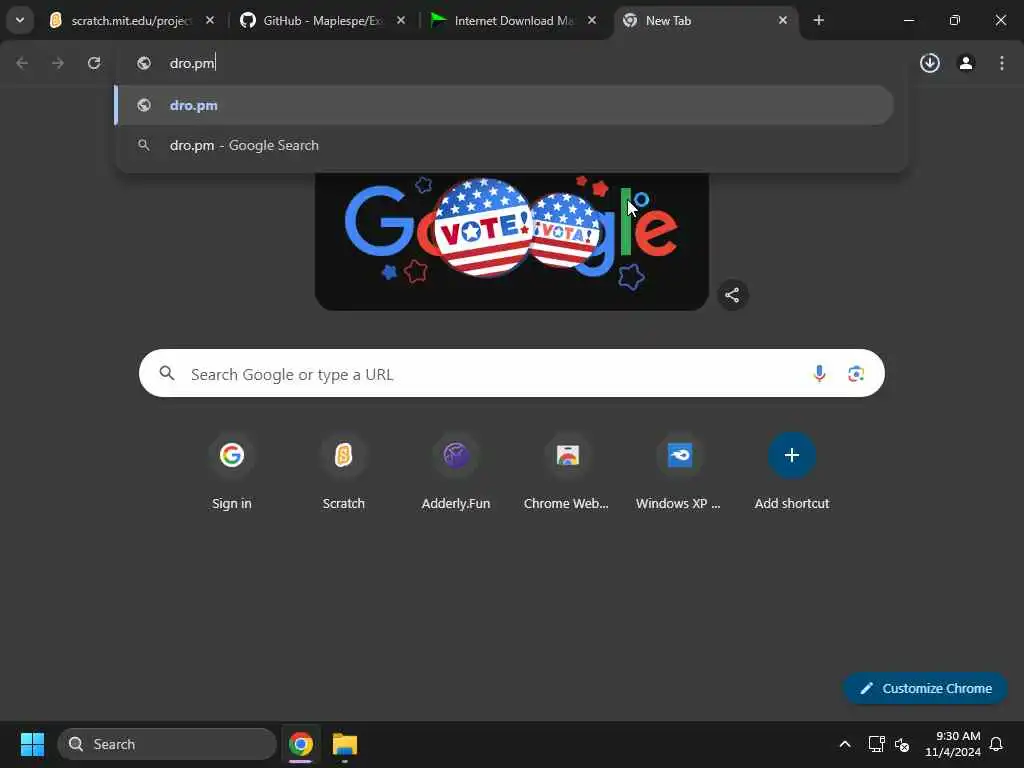The height and width of the screenshot is (768, 1024).
Task: Click the Customize Chrome button
Action: 925,688
